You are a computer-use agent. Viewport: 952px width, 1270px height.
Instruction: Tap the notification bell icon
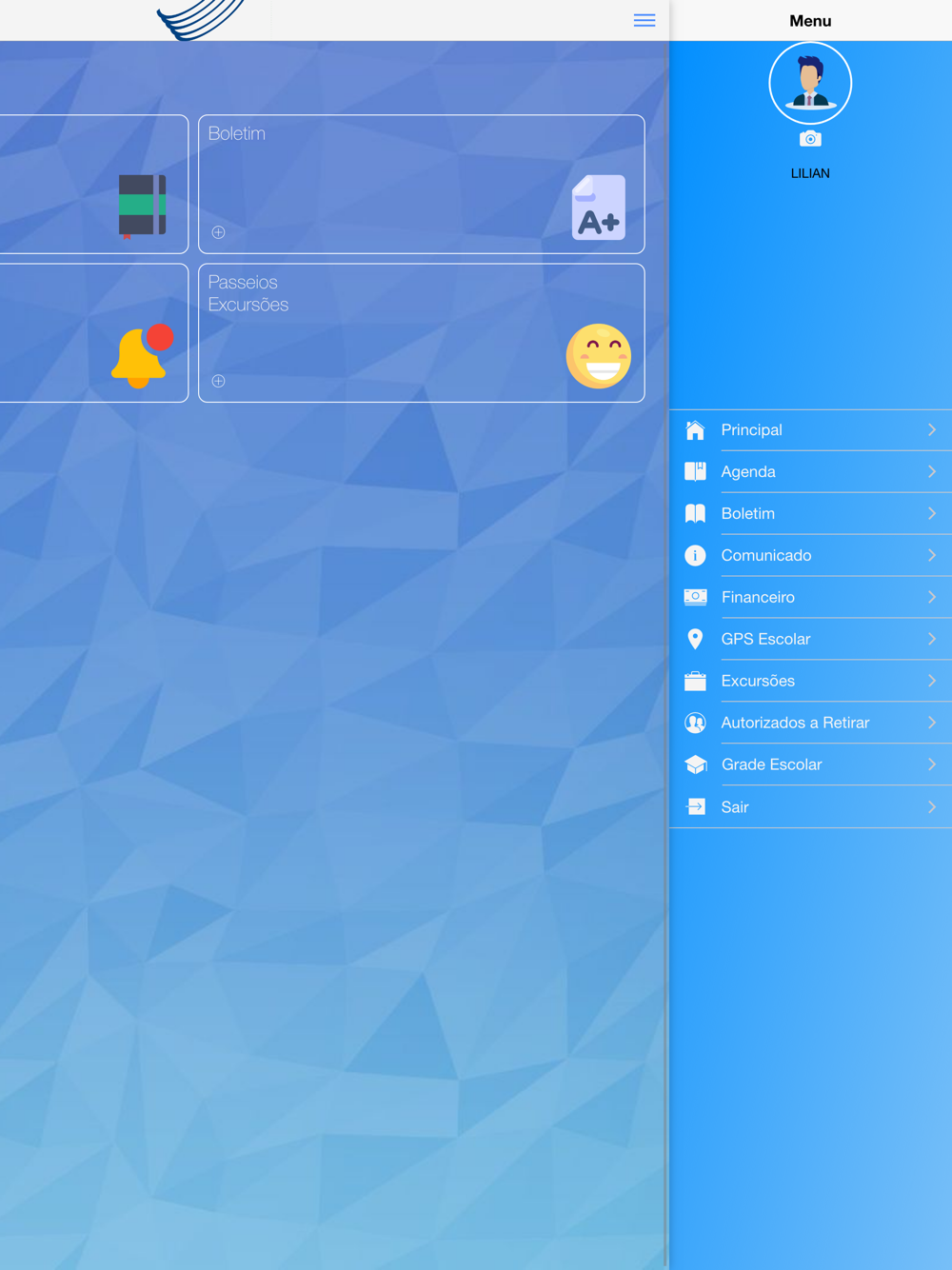click(142, 355)
